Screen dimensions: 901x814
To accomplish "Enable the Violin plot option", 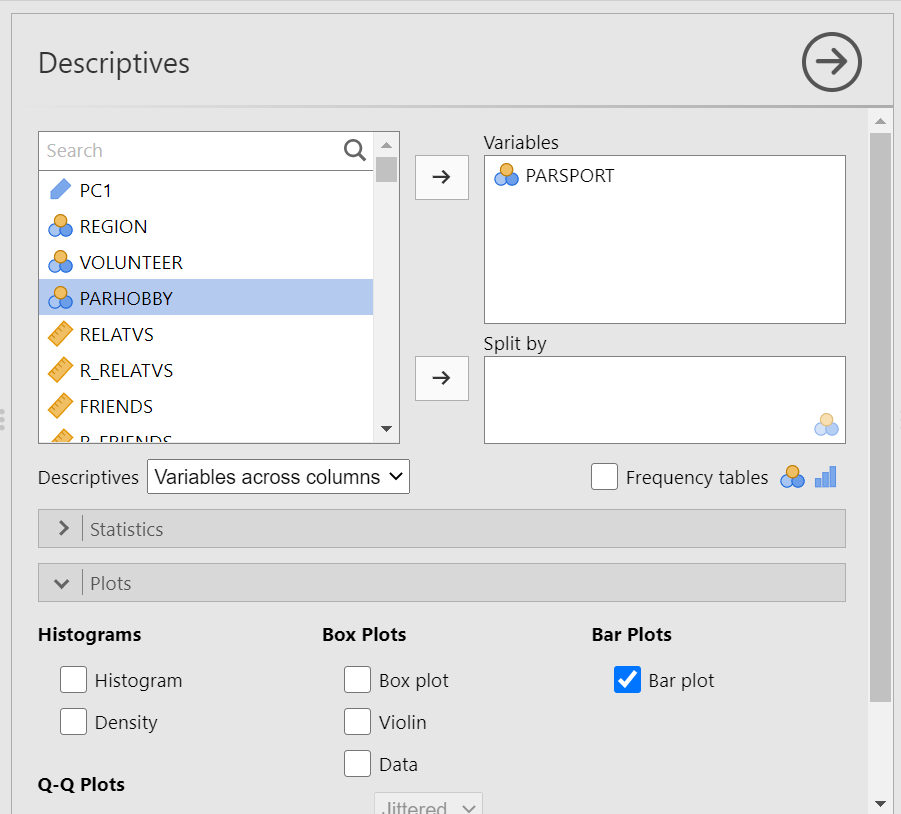I will tap(357, 722).
